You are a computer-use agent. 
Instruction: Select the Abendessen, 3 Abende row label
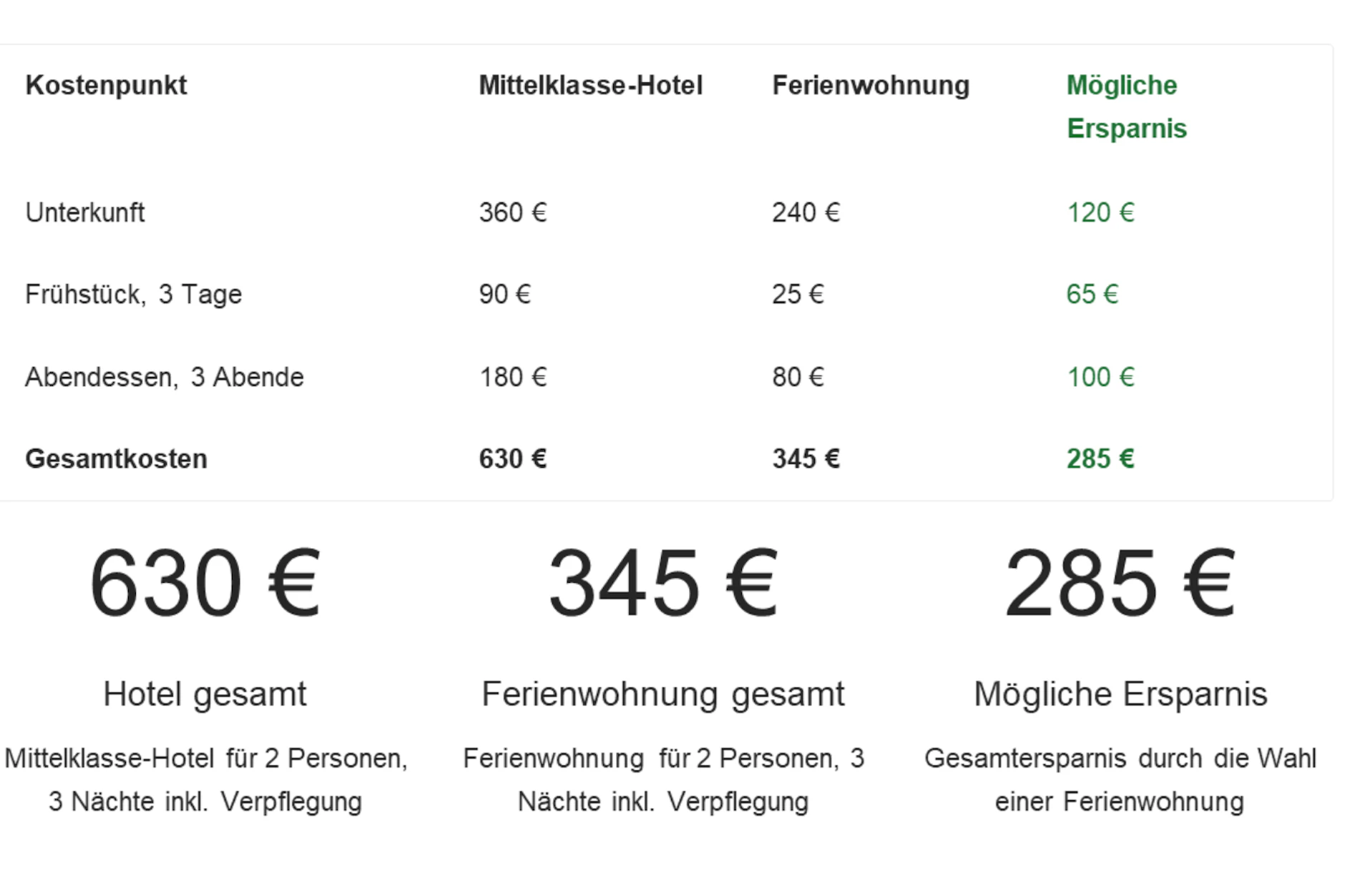coord(165,377)
